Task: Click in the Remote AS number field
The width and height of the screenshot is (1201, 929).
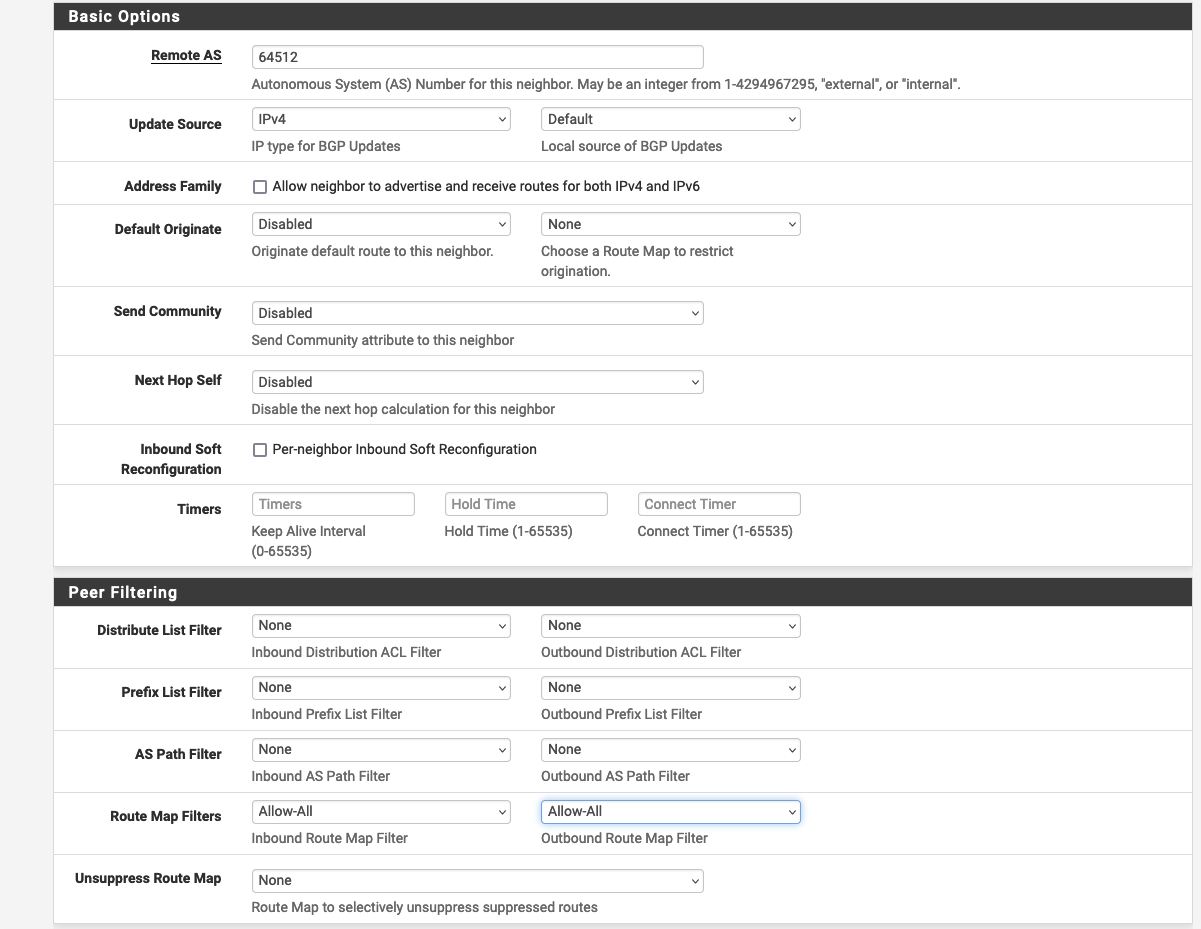Action: (x=477, y=56)
